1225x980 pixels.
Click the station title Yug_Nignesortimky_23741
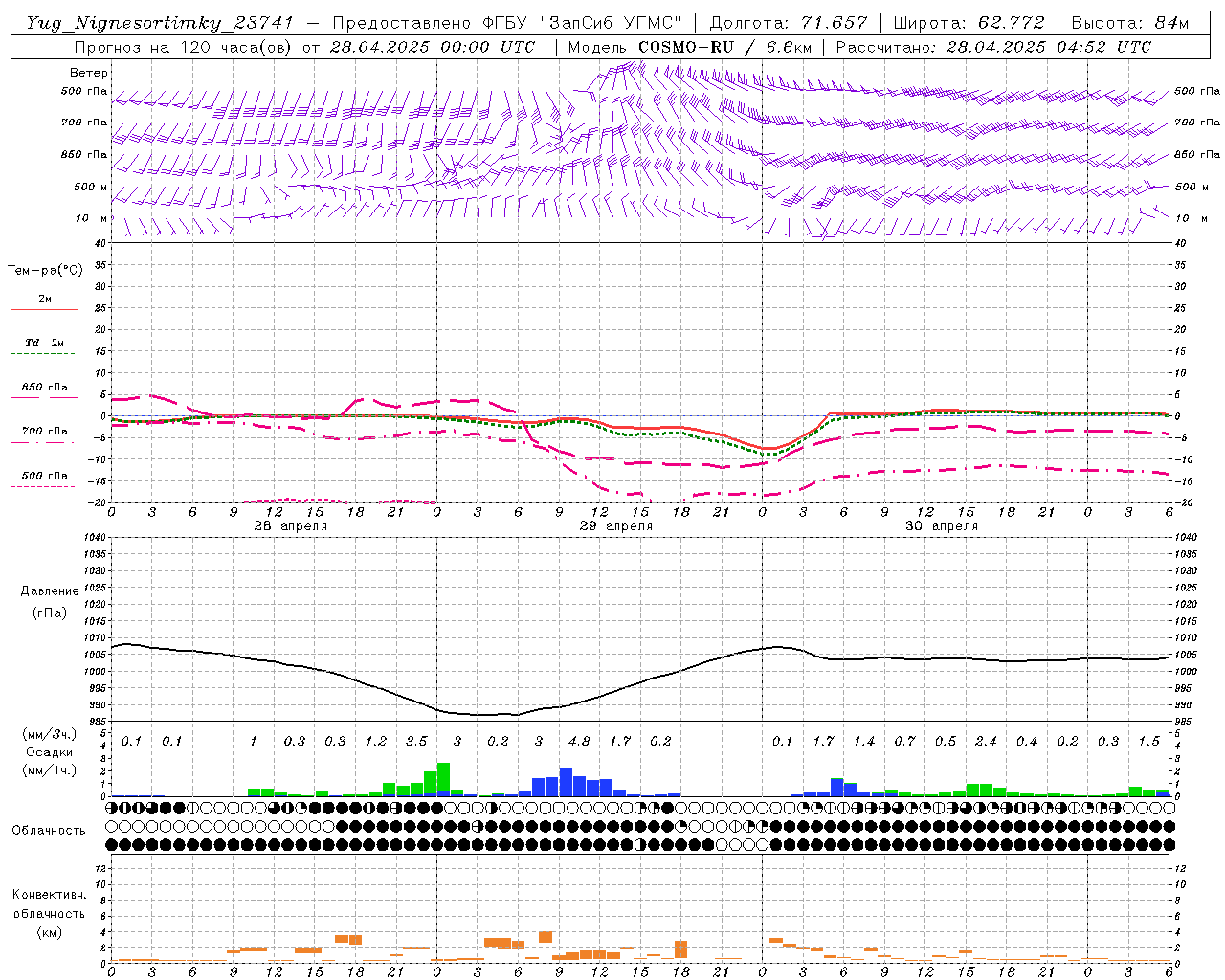pos(160,23)
